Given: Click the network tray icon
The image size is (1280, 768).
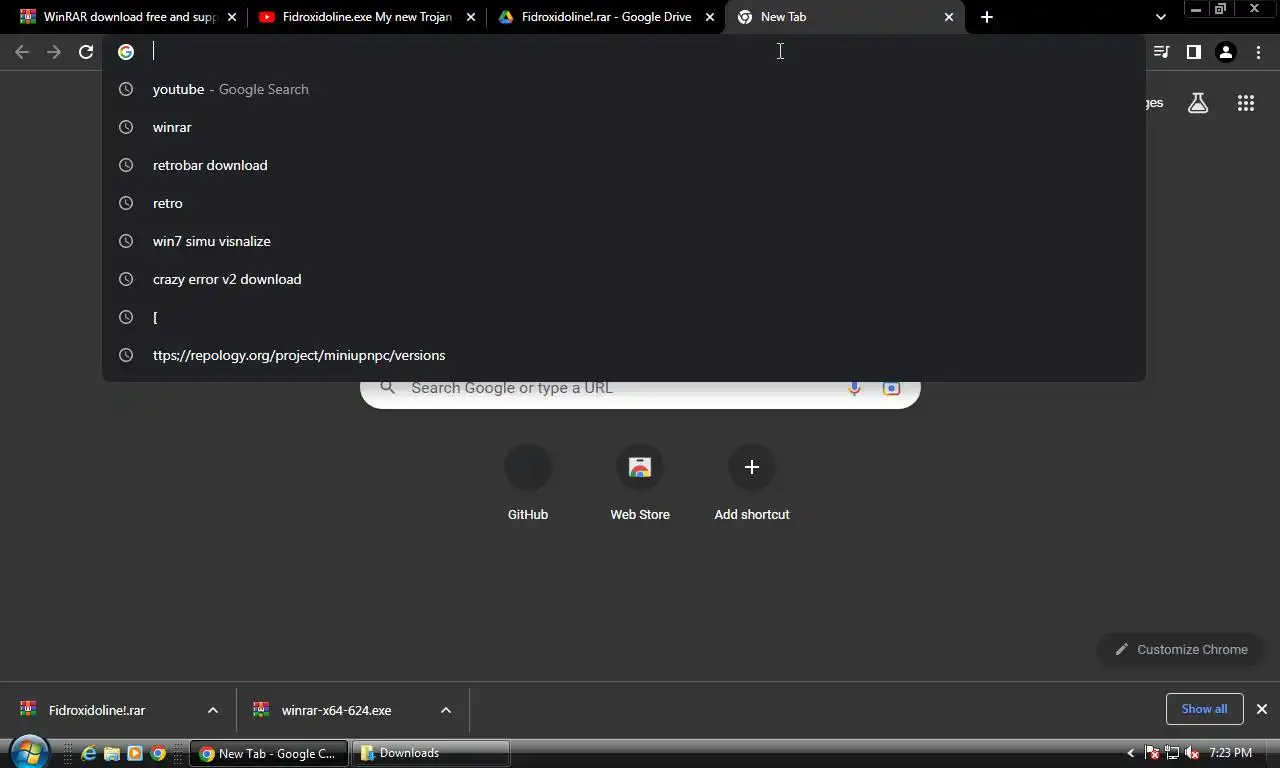Looking at the screenshot, I should [1172, 753].
